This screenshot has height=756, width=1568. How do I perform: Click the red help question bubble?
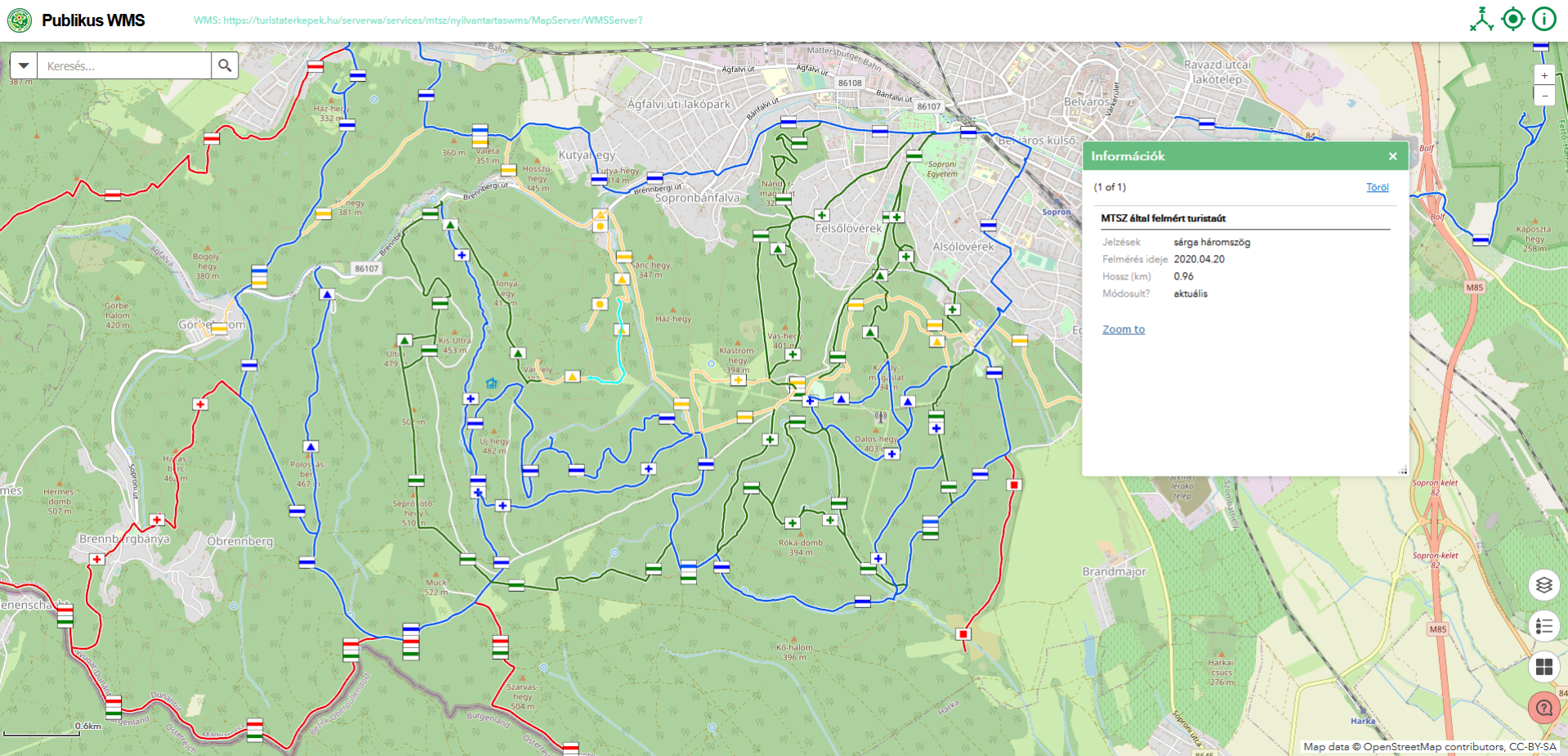point(1543,708)
